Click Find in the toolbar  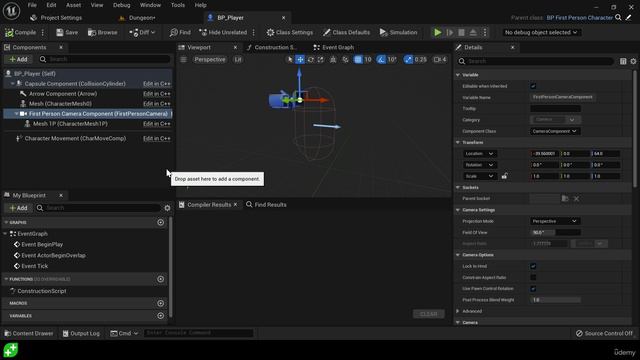click(180, 32)
